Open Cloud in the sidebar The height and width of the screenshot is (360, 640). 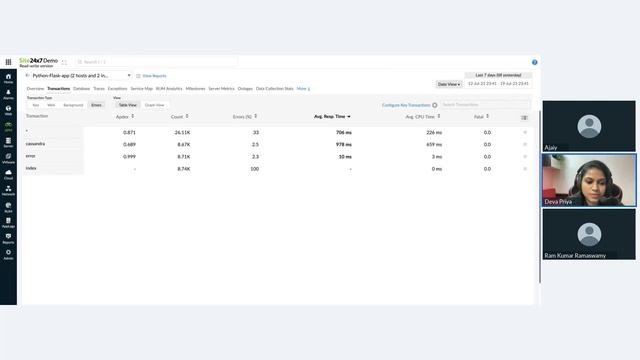click(8, 174)
